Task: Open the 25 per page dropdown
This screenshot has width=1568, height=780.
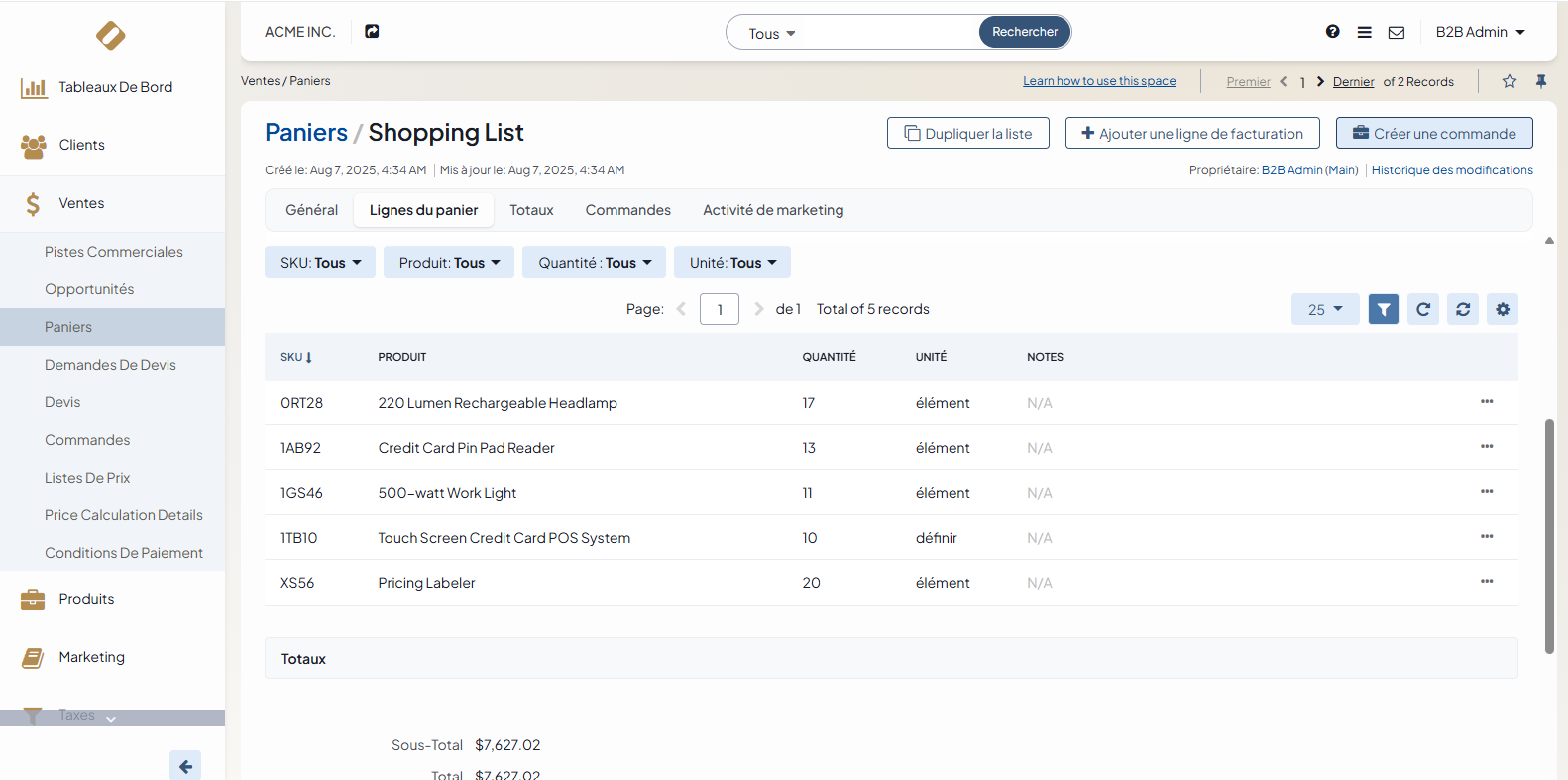Action: (x=1325, y=309)
